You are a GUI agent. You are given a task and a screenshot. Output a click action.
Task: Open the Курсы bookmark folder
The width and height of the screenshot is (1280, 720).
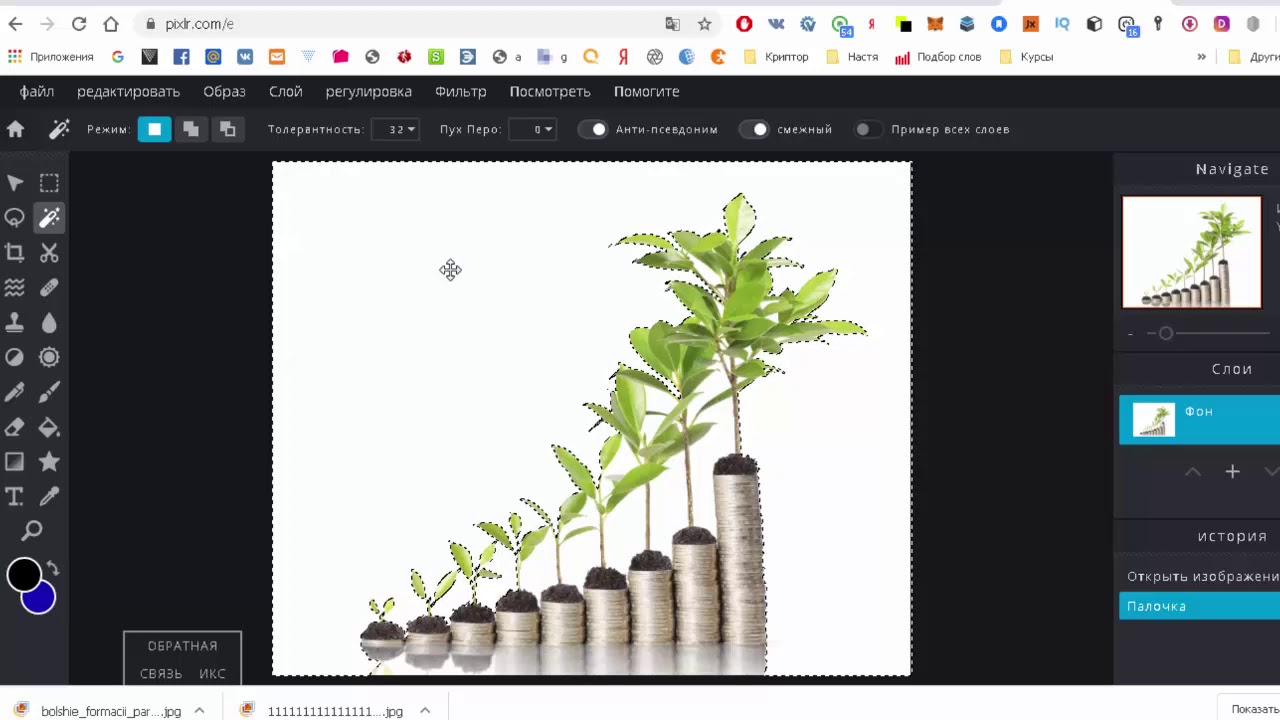[1026, 57]
